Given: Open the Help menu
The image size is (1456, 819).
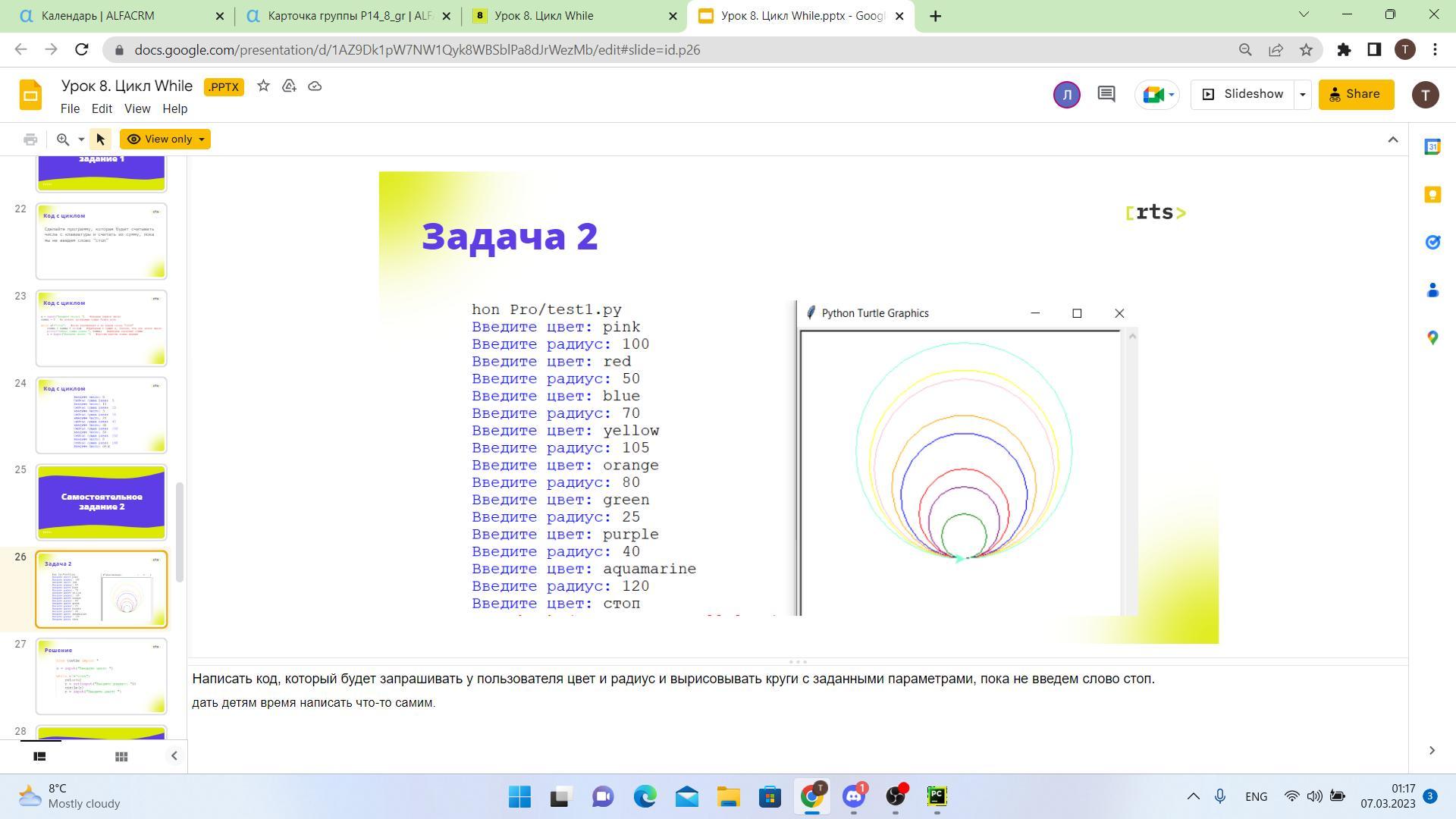Looking at the screenshot, I should [x=174, y=109].
